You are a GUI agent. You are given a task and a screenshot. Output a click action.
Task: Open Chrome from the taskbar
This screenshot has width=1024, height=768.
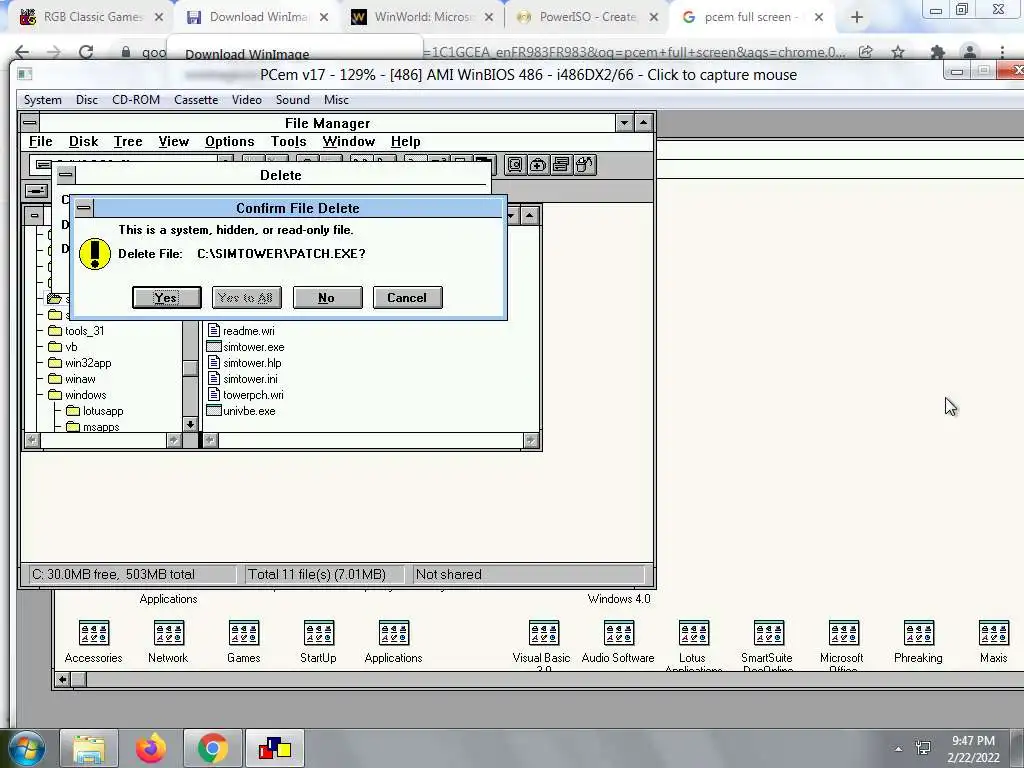(213, 748)
